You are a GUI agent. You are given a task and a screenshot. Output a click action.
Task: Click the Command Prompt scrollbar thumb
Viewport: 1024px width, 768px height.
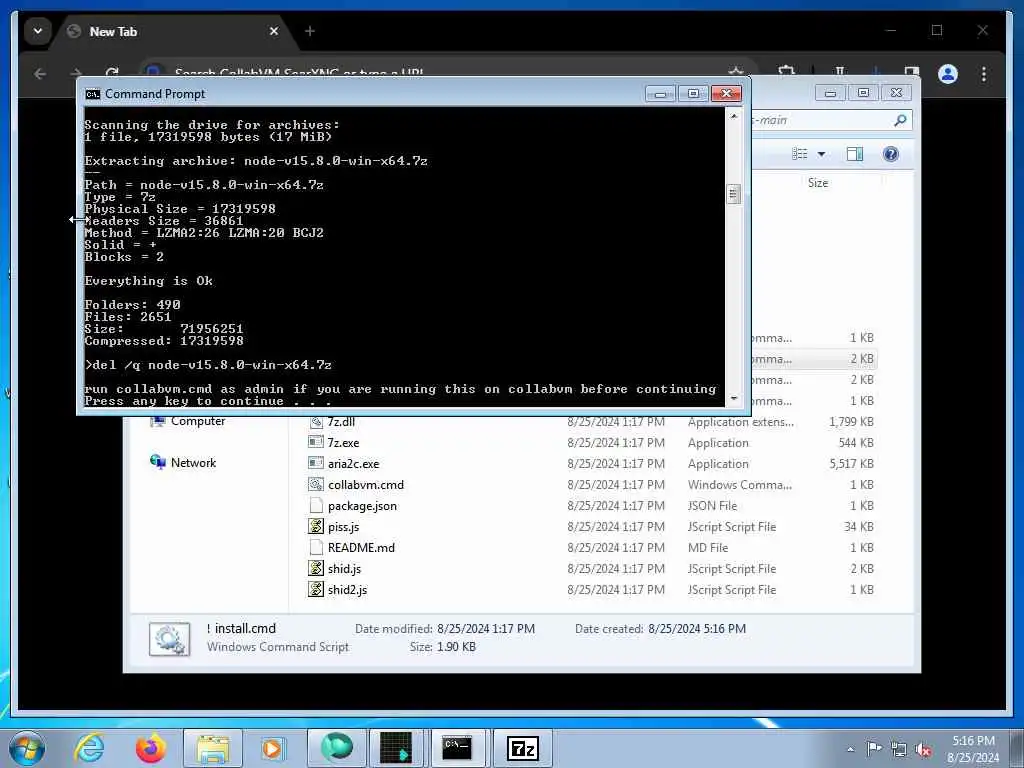[x=733, y=194]
